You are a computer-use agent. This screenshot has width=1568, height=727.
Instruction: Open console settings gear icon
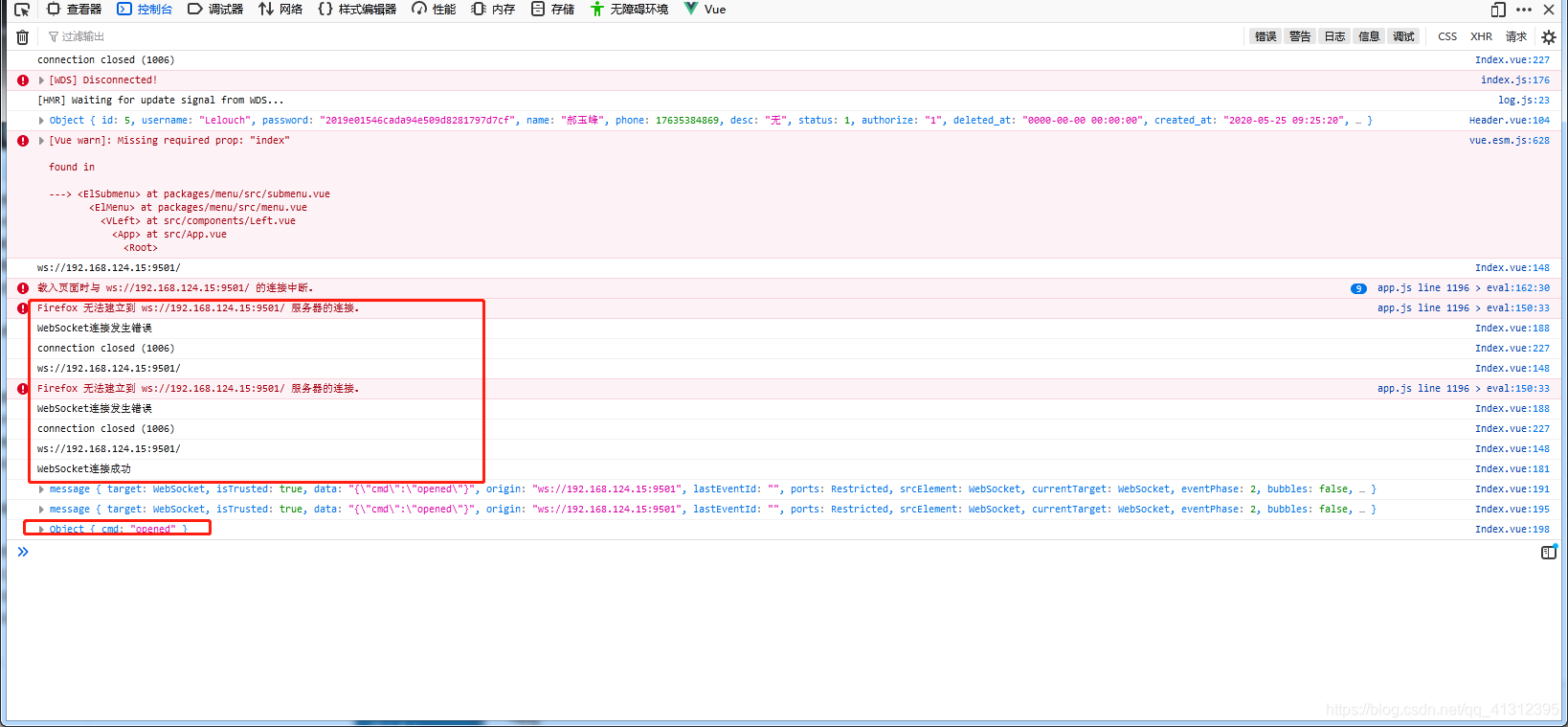(1548, 37)
